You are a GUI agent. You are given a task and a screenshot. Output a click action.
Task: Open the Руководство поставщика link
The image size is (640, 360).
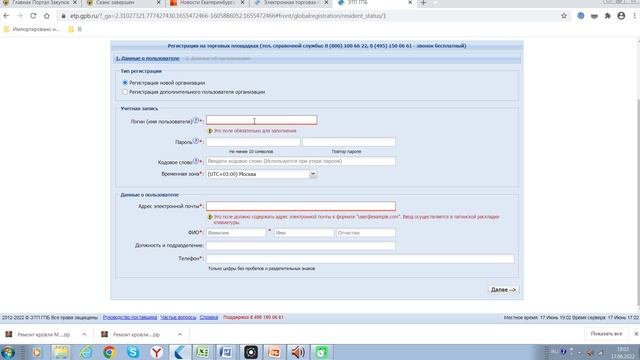click(130, 317)
